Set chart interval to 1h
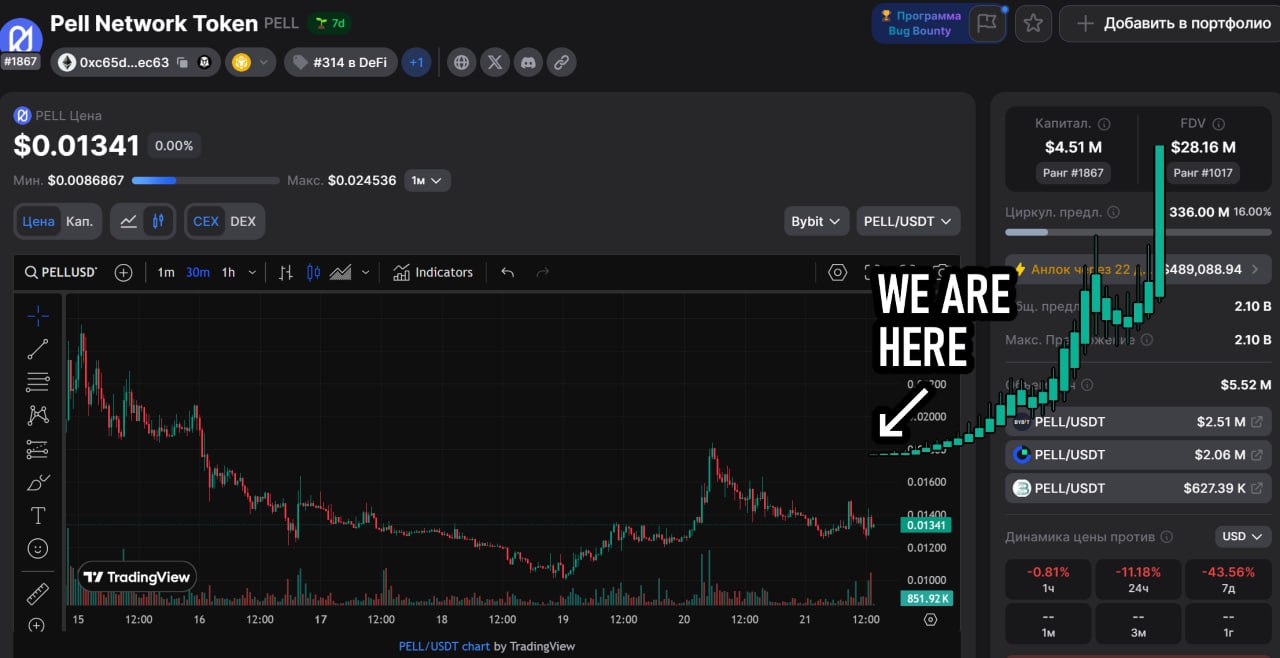 (228, 272)
